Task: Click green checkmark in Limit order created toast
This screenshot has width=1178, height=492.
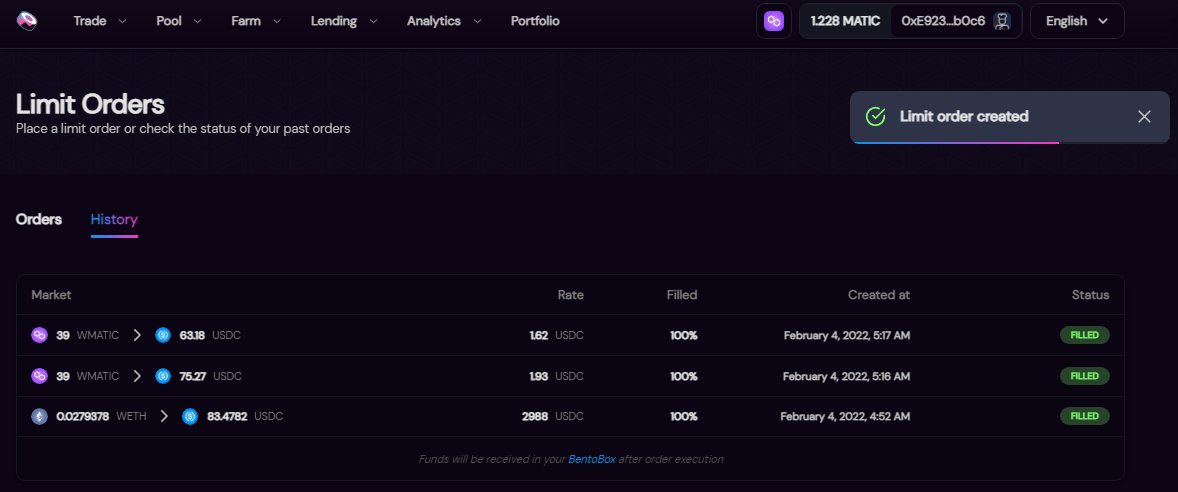Action: click(x=875, y=116)
